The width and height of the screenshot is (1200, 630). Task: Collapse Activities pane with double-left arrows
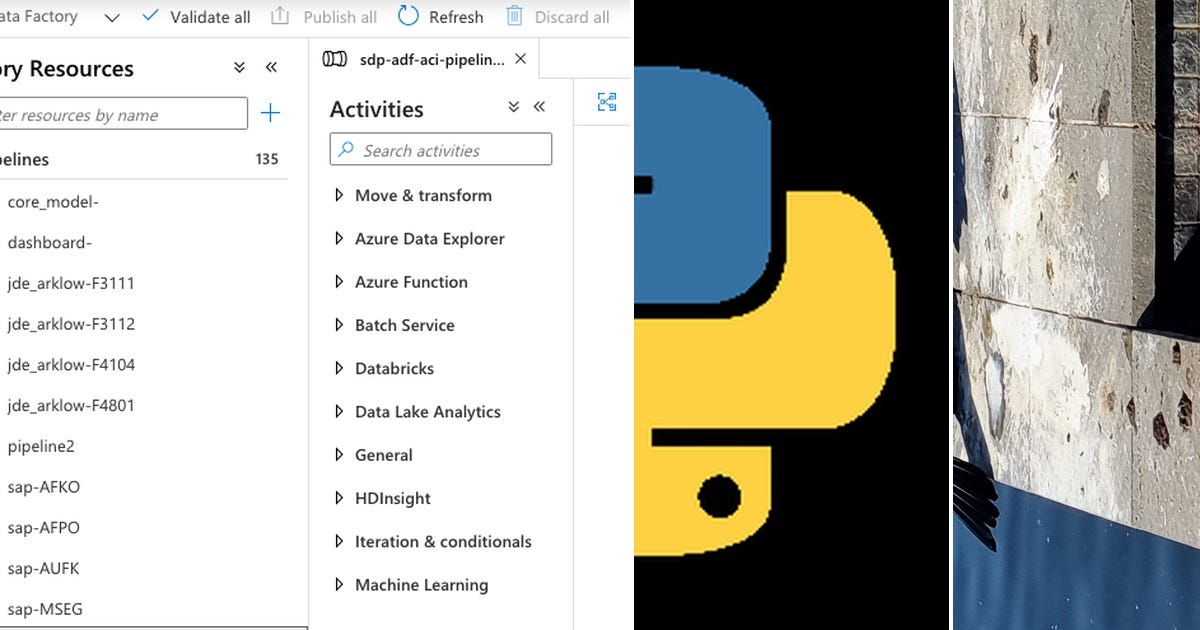[539, 107]
